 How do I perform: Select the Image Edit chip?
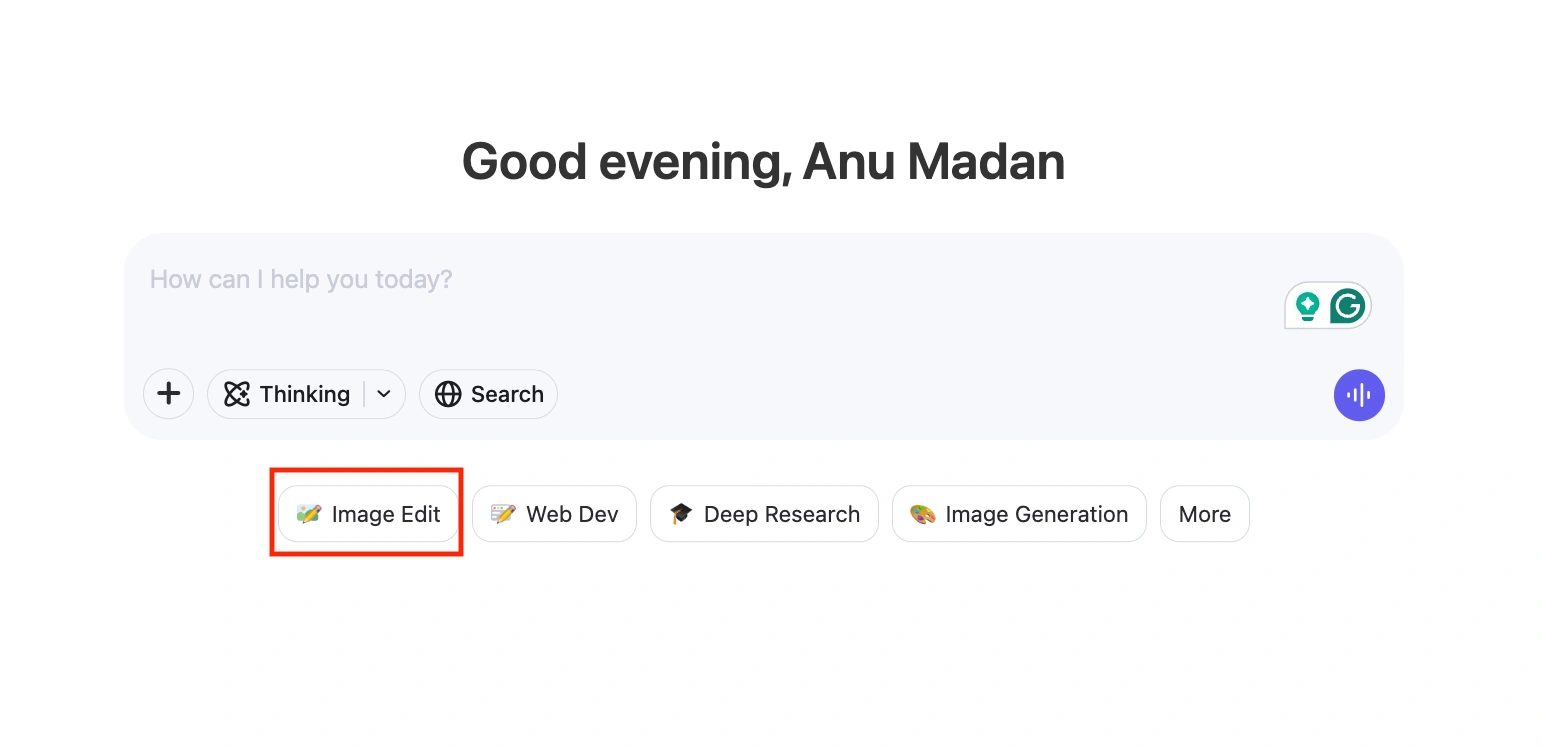pos(368,514)
